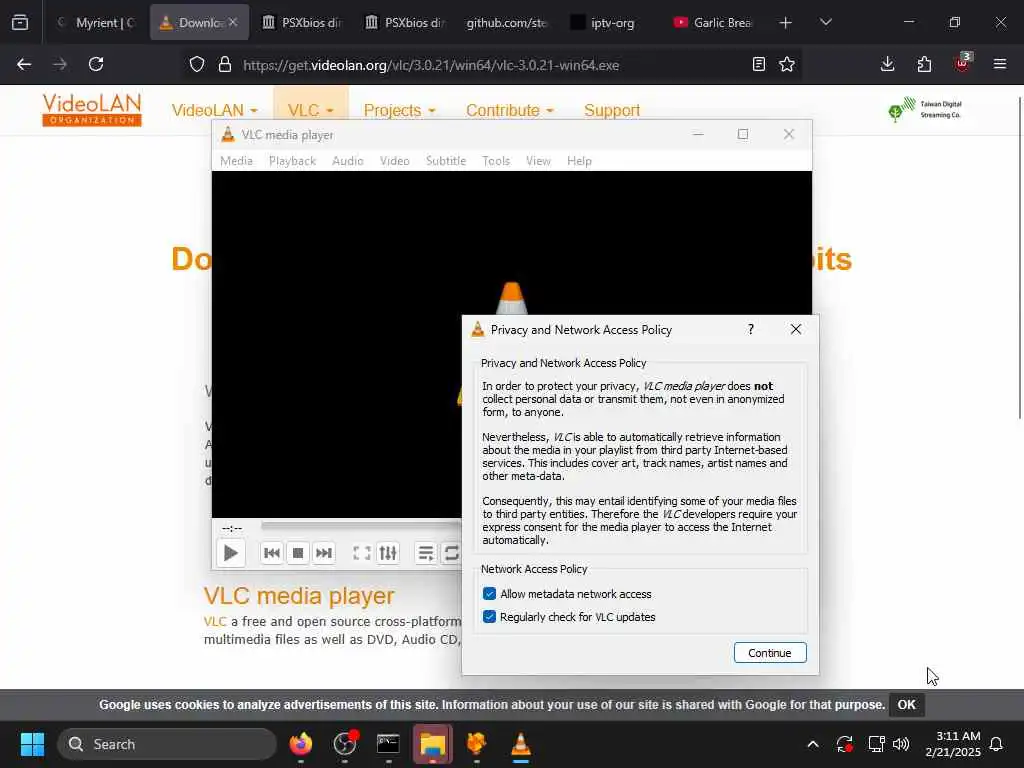The image size is (1024, 768).
Task: Open File Explorer from the taskbar
Action: (432, 744)
